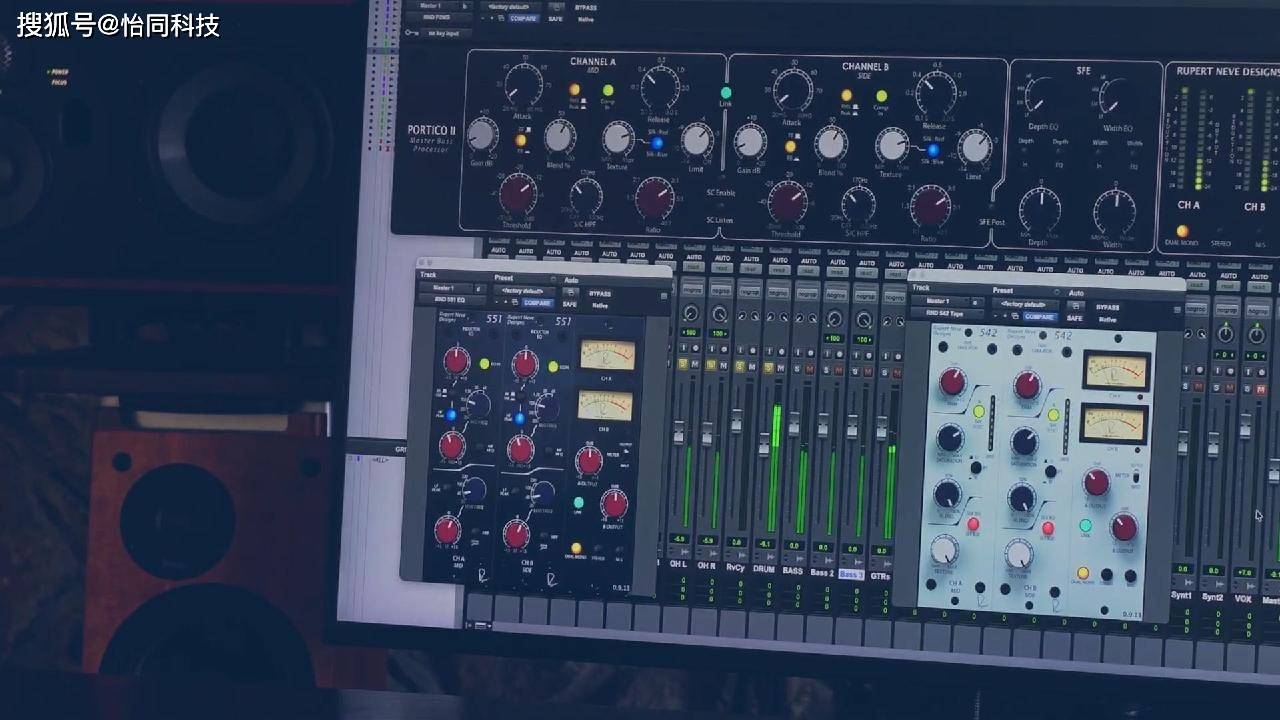Click CH B yellow button on RND 542
1280x720 pixels.
pos(1053,415)
